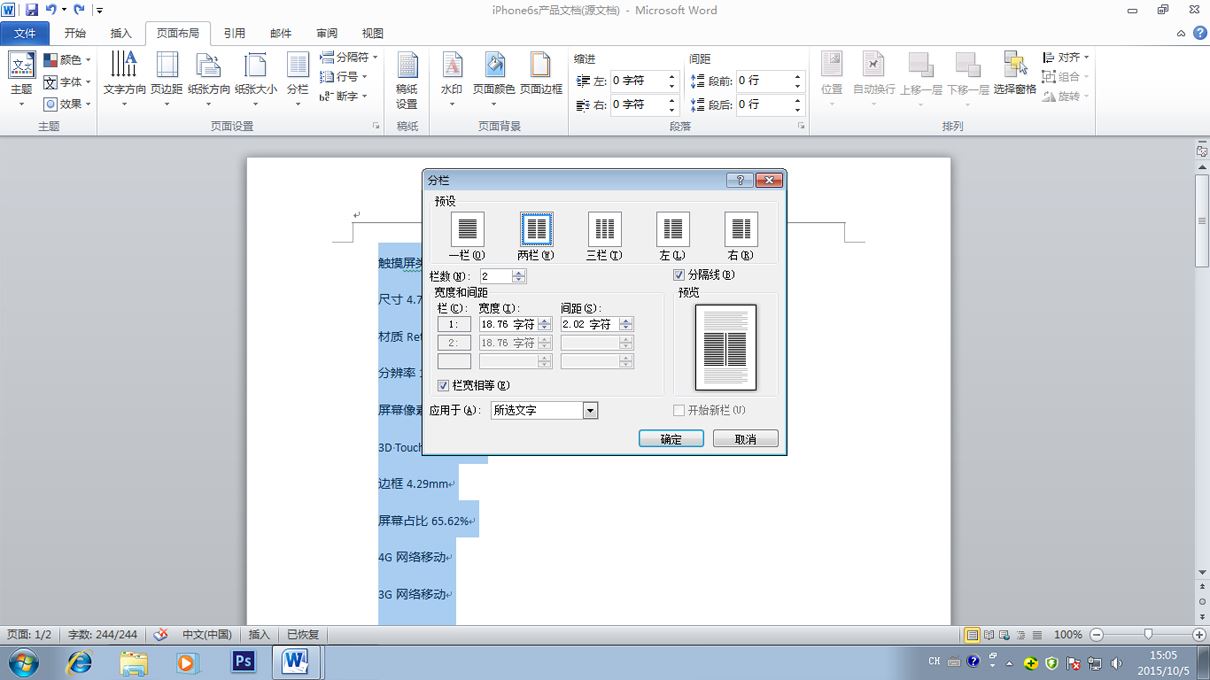Open the 水印 watermark tool
This screenshot has width=1210, height=680.
pyautogui.click(x=452, y=79)
